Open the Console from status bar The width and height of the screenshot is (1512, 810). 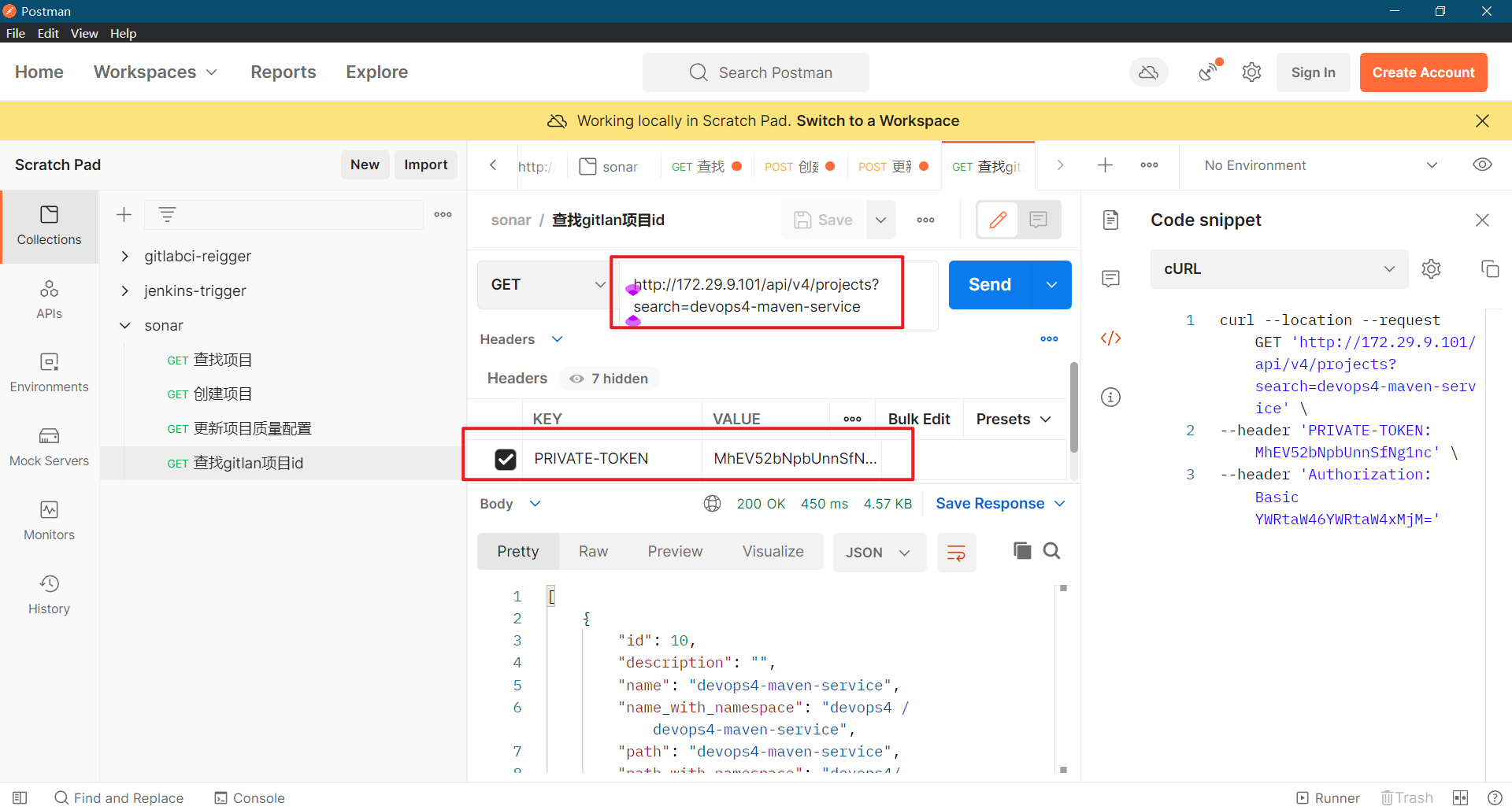click(250, 797)
